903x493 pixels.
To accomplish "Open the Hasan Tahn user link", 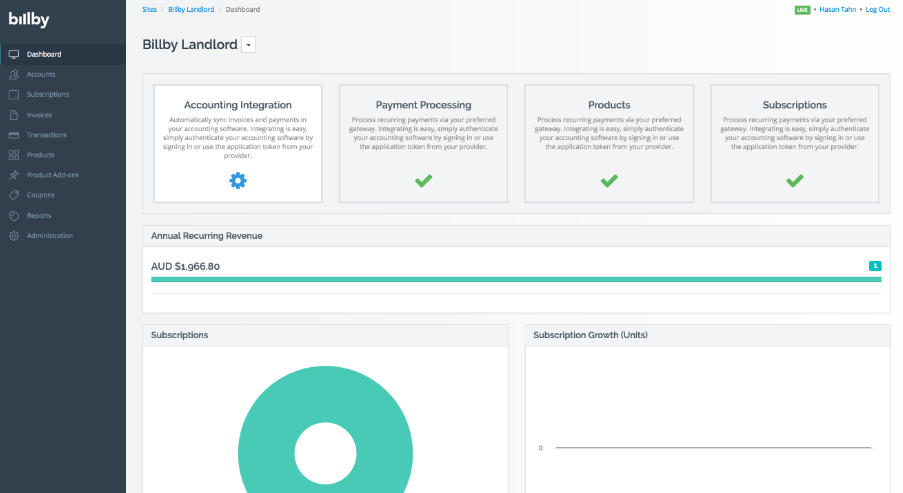I will [x=836, y=9].
